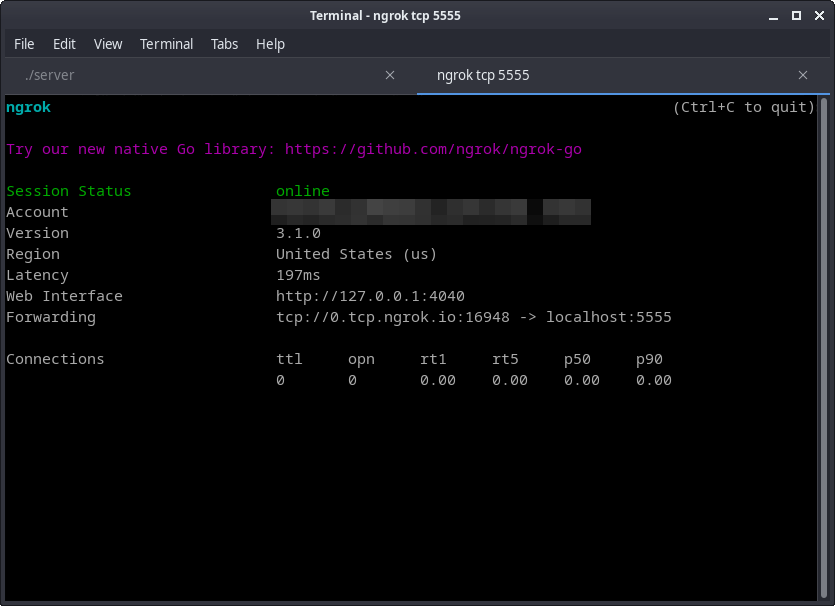835x606 pixels.
Task: Open the Edit menu
Action: [x=64, y=44]
